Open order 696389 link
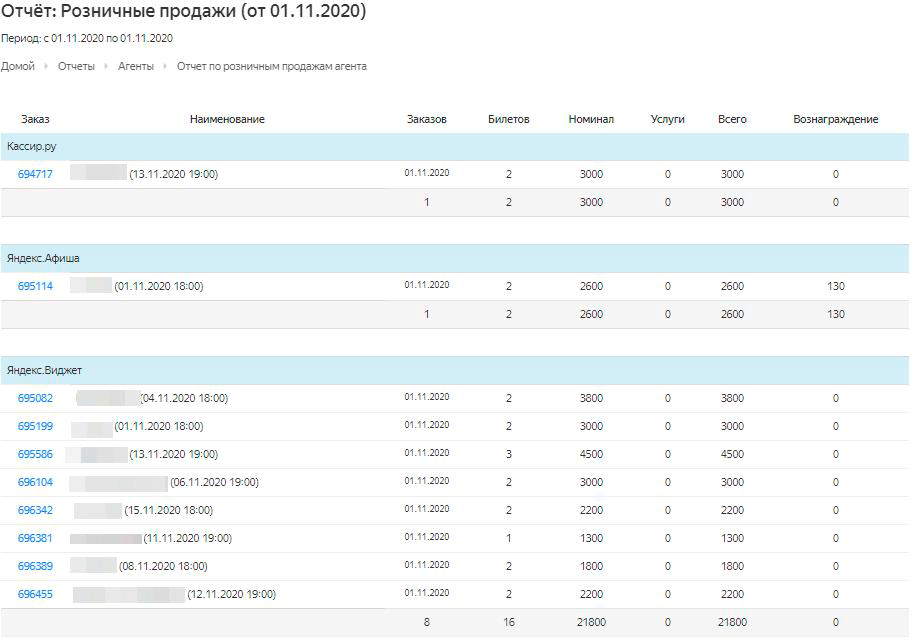The image size is (913, 640). tap(35, 566)
